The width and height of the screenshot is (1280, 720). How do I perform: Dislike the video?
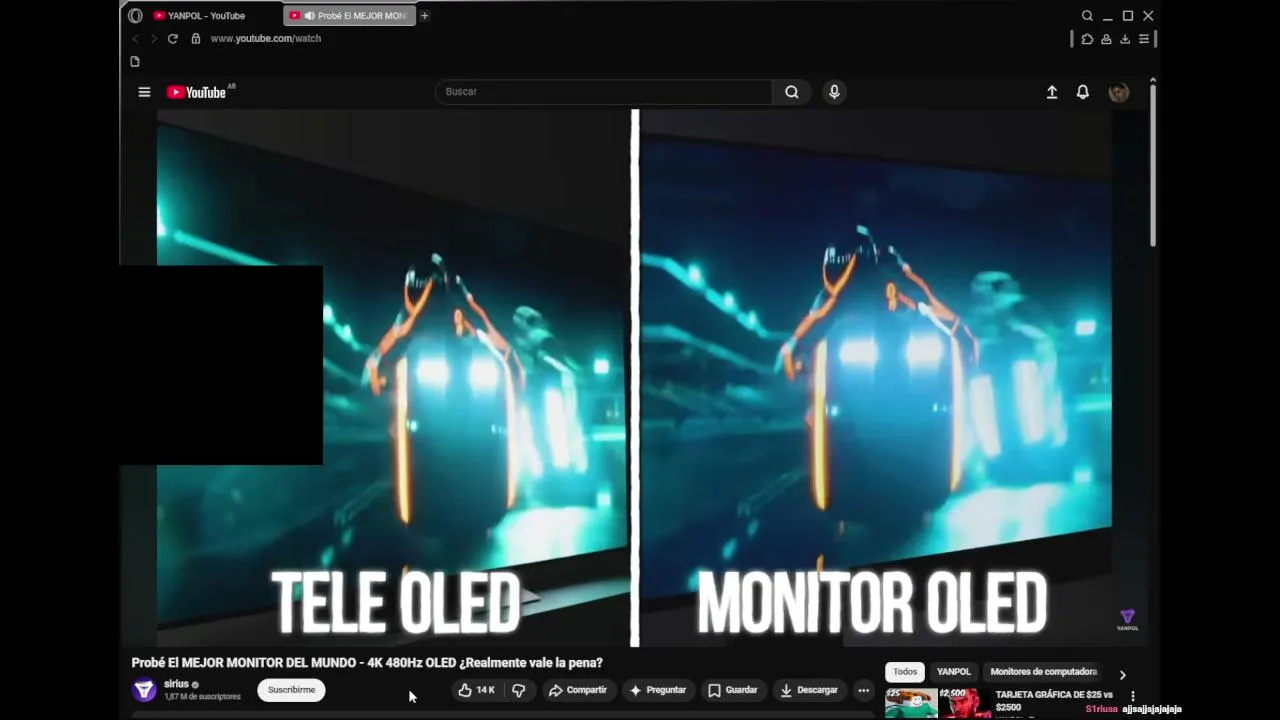click(x=518, y=690)
